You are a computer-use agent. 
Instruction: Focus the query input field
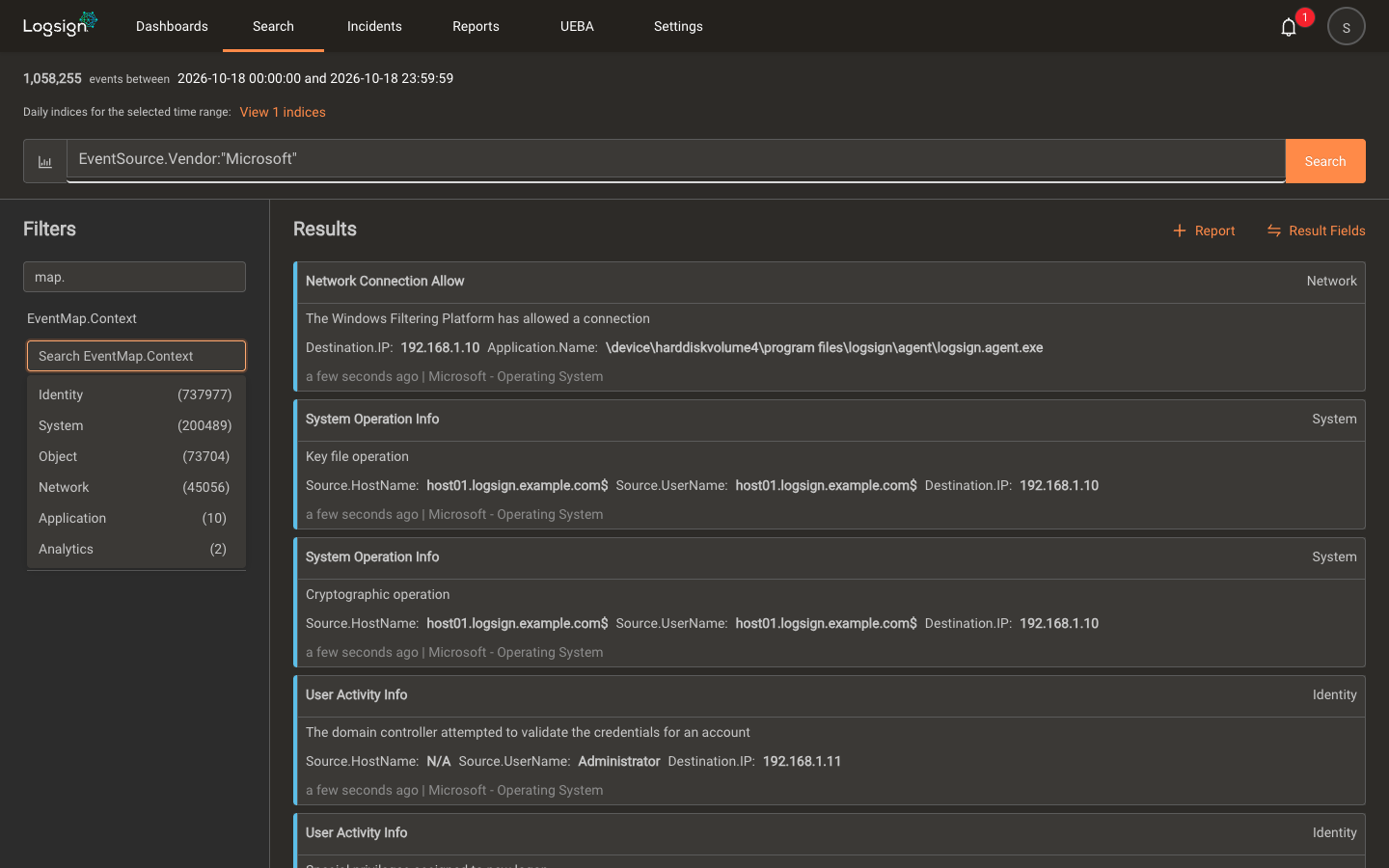(675, 159)
